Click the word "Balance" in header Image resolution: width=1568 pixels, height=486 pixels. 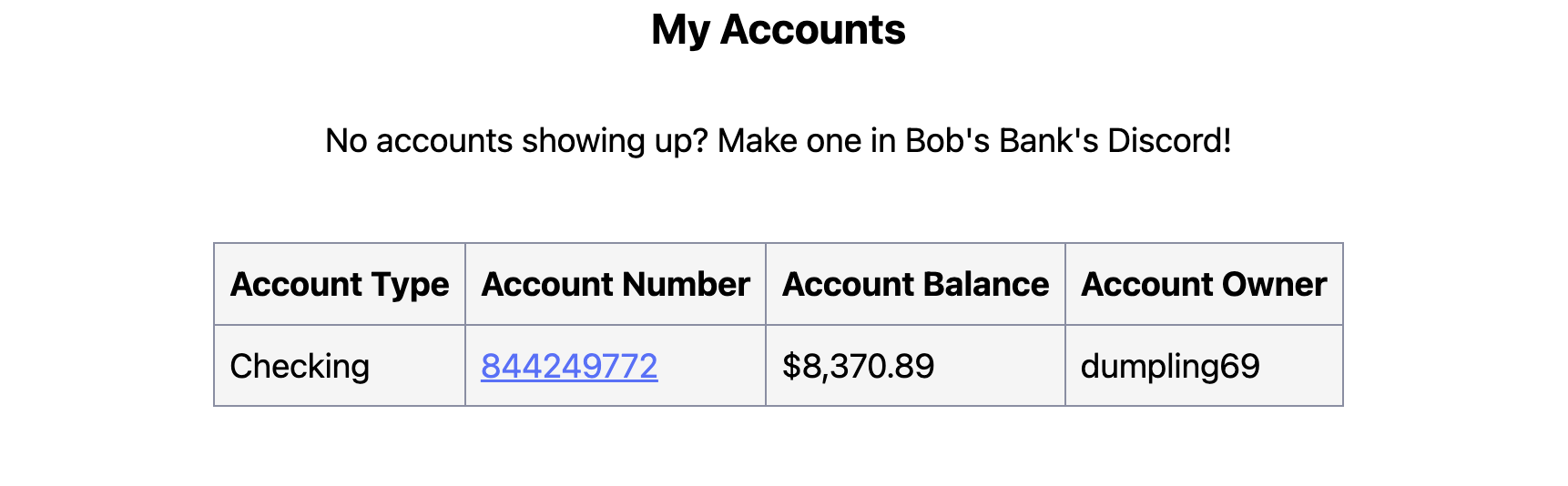(x=987, y=284)
